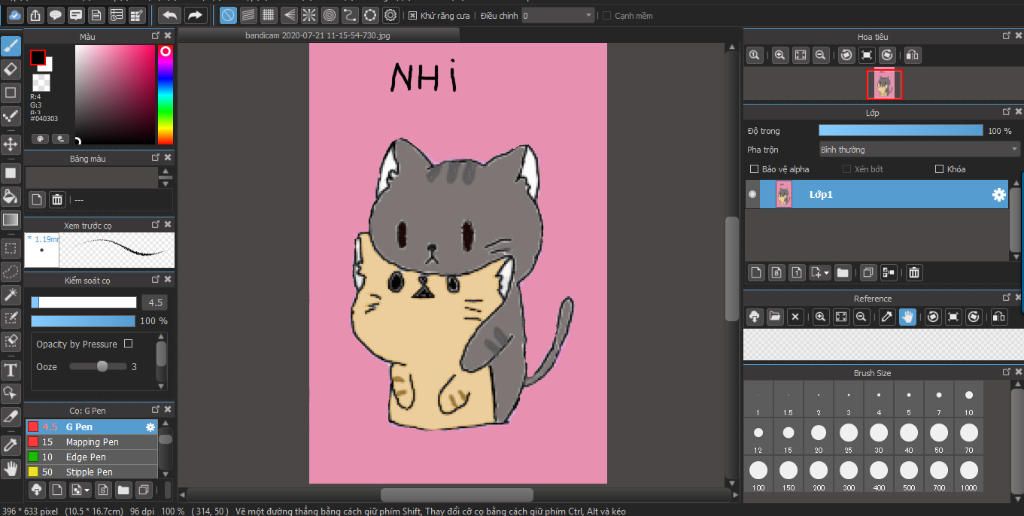This screenshot has width=1024, height=516.
Task: Open snap settings gear
Action: 391,14
